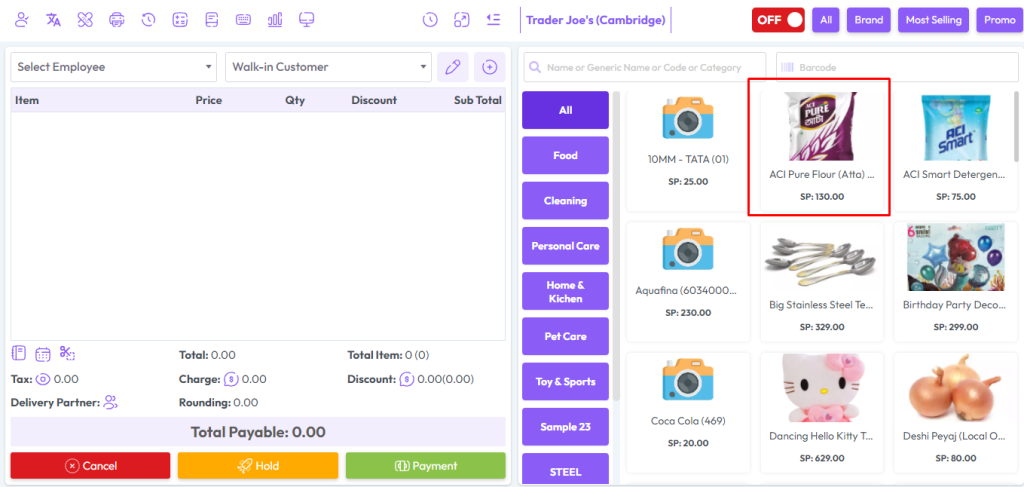
Task: Click the Most Selling filter button
Action: point(934,20)
